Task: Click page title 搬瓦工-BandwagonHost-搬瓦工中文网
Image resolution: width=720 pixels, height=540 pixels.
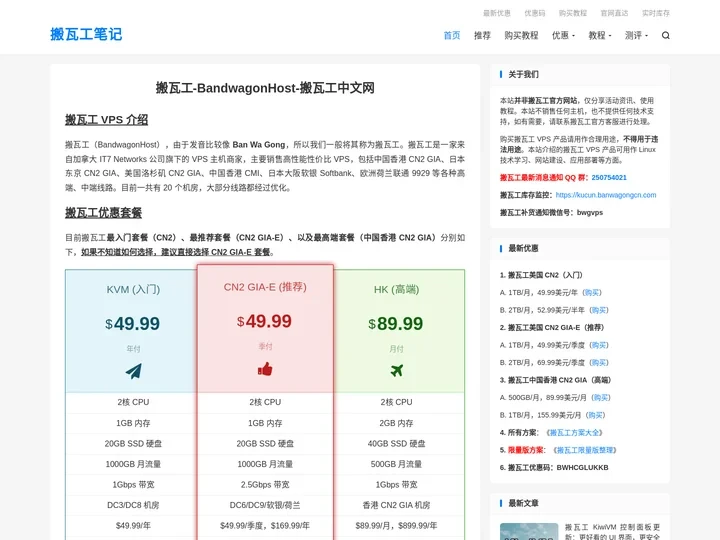Action: 265,88
